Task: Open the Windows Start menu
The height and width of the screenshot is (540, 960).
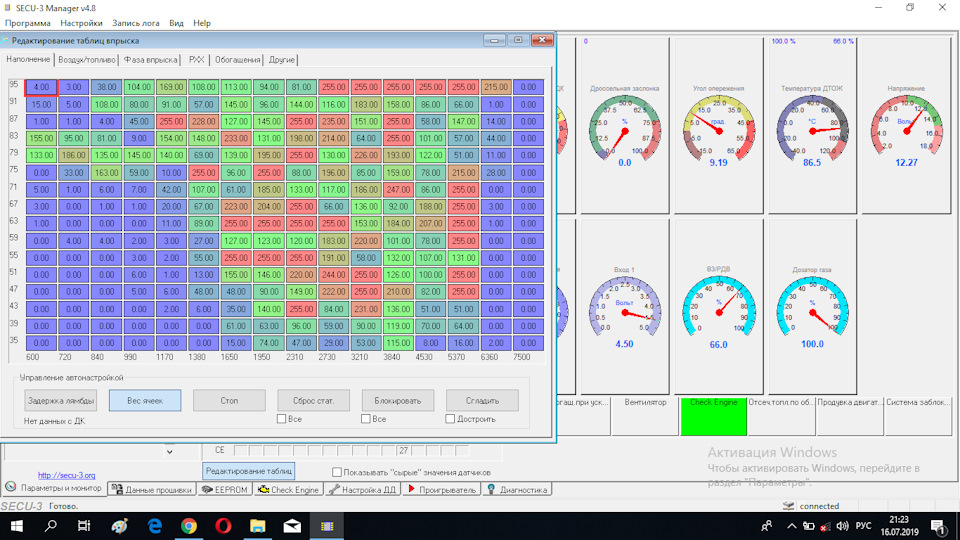Action: click(17, 526)
